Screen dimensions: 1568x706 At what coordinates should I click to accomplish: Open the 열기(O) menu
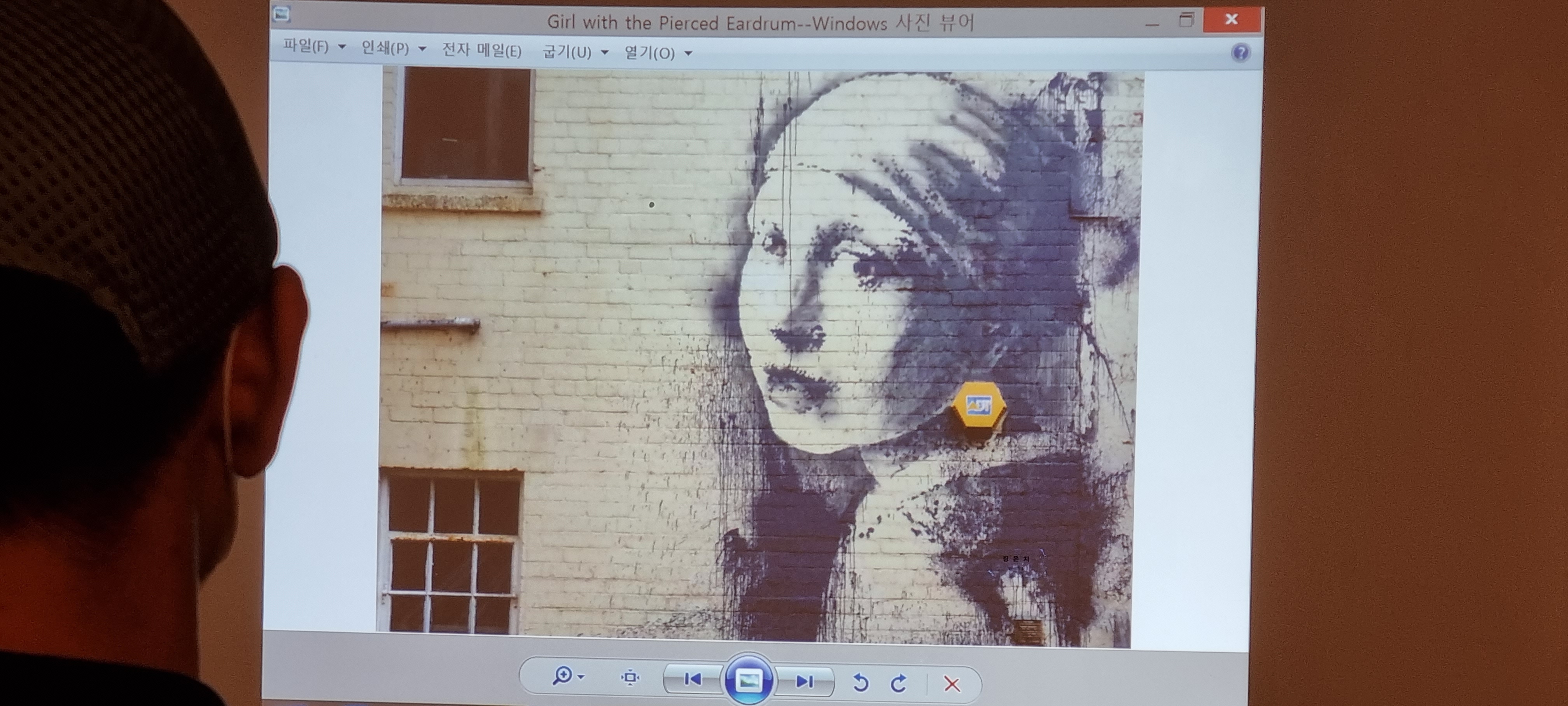(x=649, y=53)
